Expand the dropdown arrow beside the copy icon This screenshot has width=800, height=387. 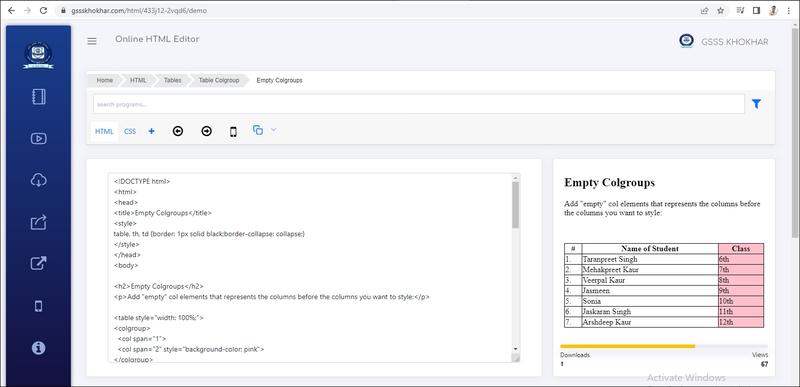pyautogui.click(x=273, y=130)
